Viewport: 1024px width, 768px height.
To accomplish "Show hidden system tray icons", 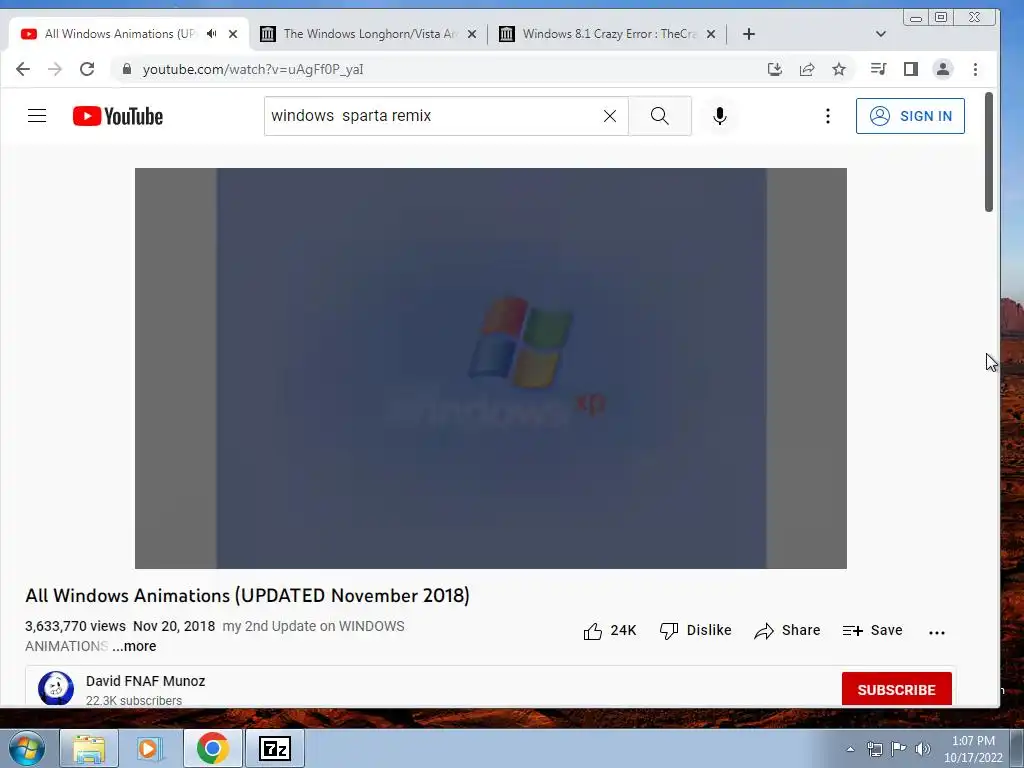I will pyautogui.click(x=850, y=749).
